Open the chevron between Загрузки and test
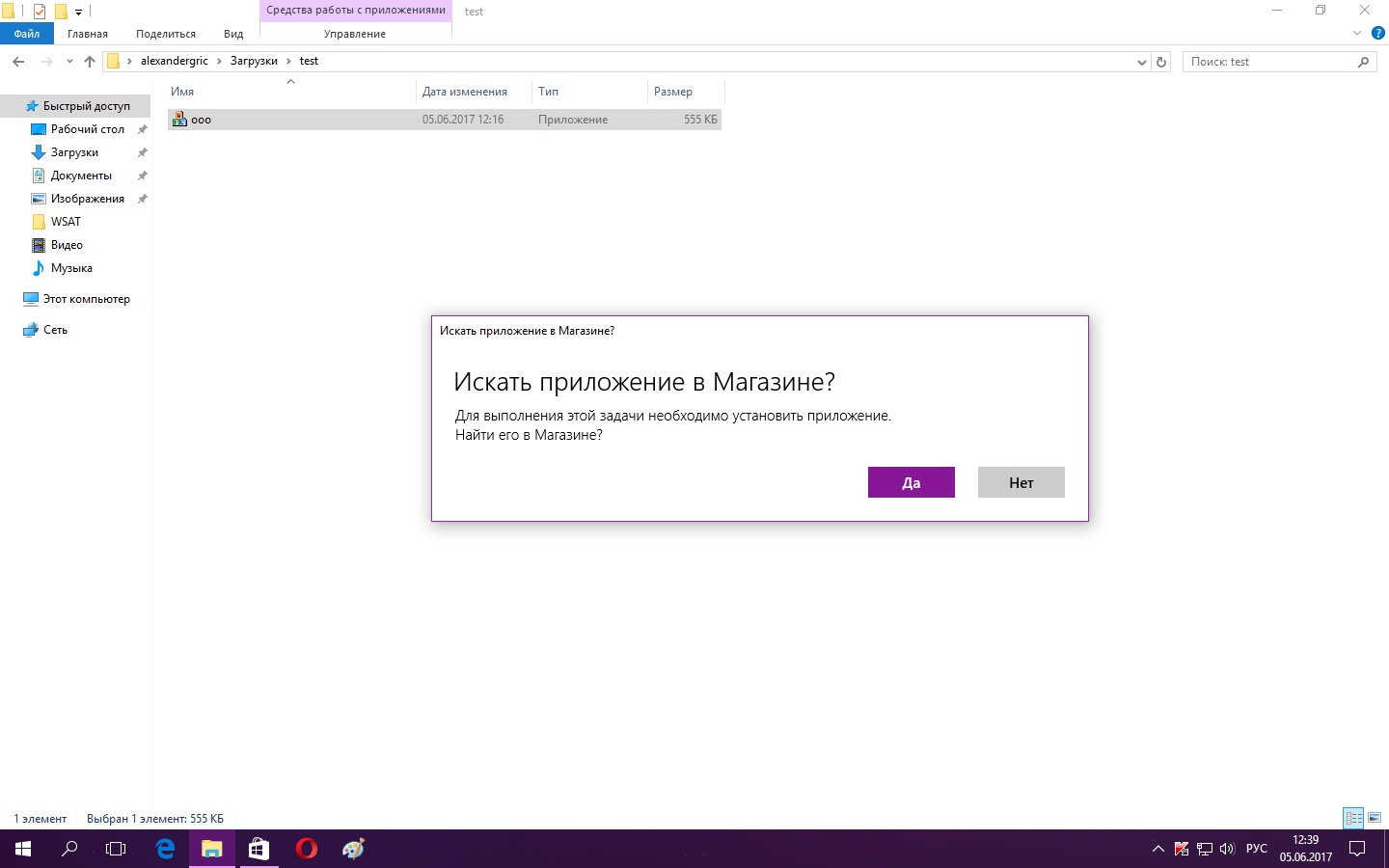This screenshot has height=868, width=1389. click(x=288, y=61)
